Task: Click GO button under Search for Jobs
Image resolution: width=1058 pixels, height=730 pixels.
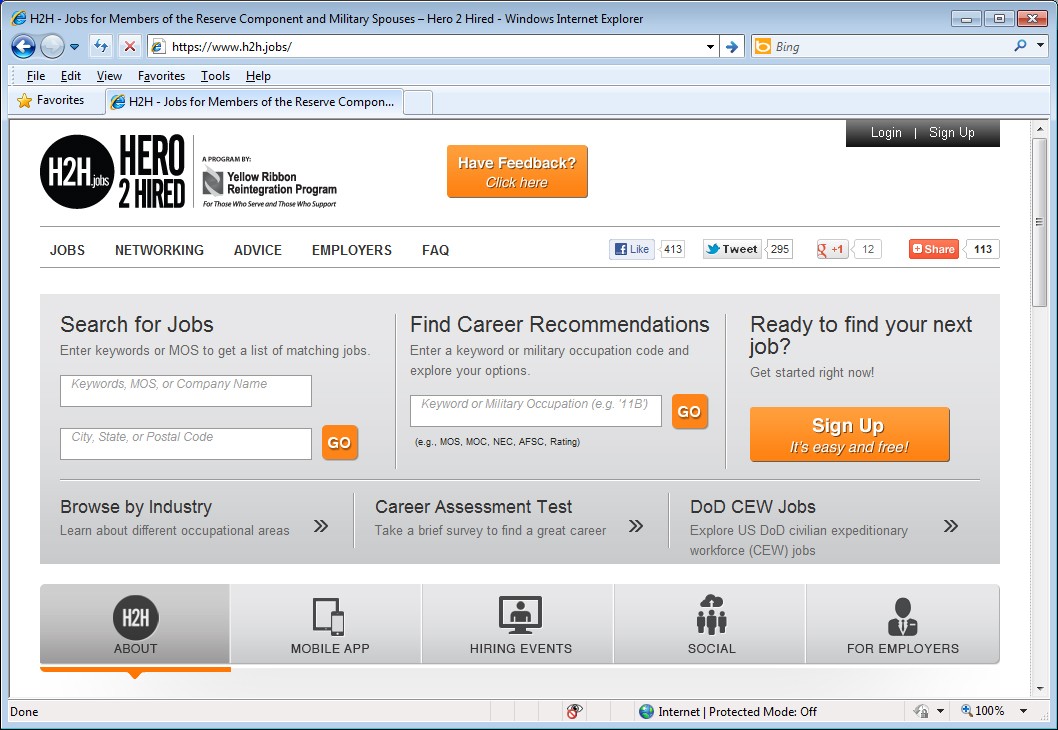Action: coord(339,443)
